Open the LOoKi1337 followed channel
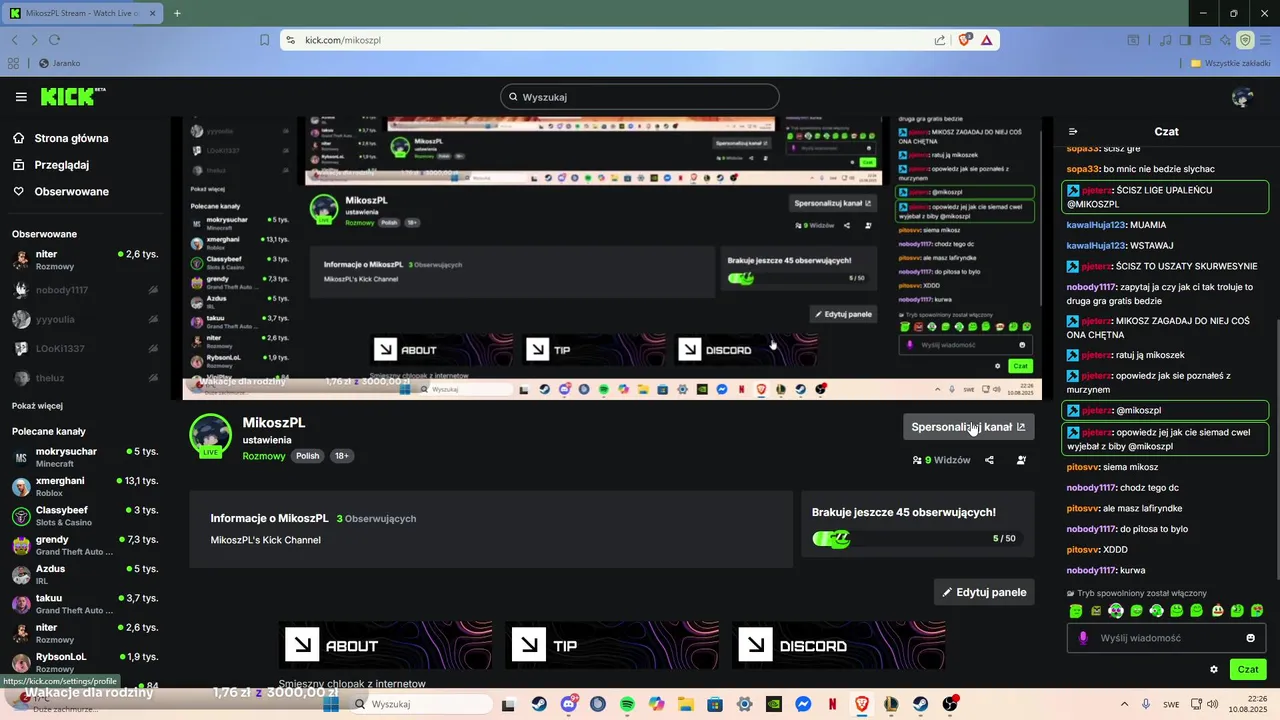Image resolution: width=1280 pixels, height=720 pixels. pos(84,349)
